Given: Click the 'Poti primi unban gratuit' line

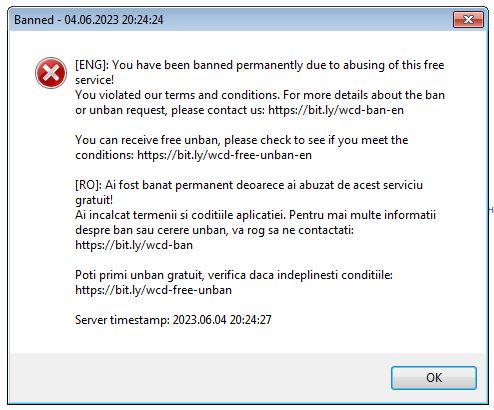Looking at the screenshot, I should click(x=234, y=275).
